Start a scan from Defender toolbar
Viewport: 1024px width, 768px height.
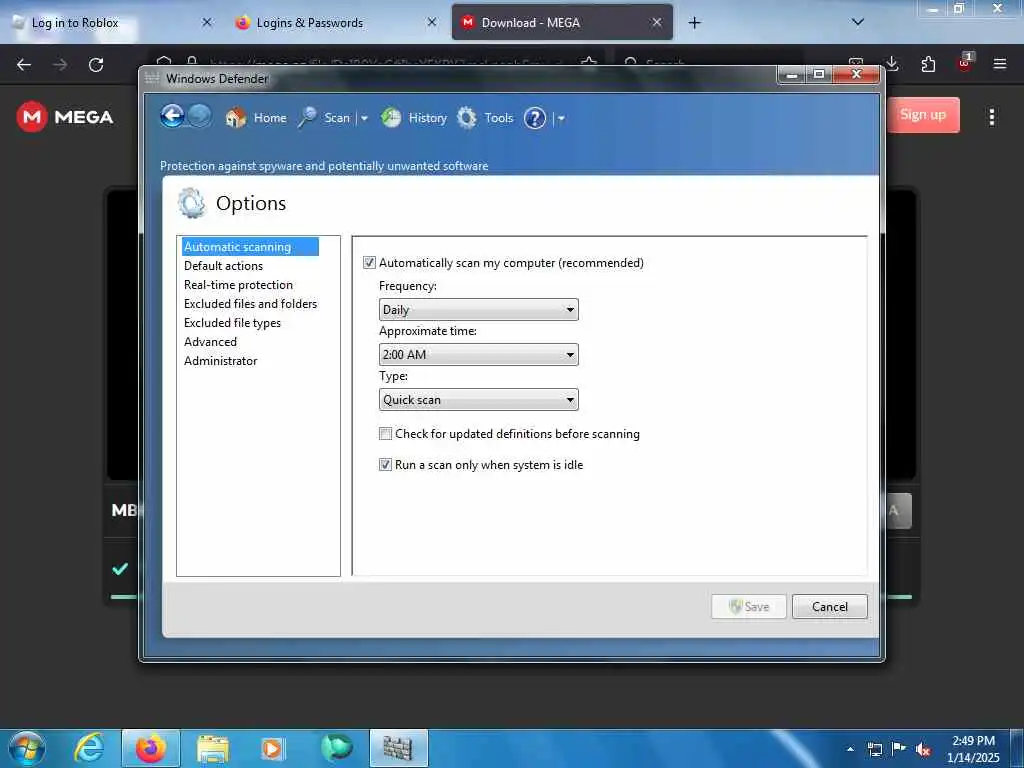click(325, 118)
